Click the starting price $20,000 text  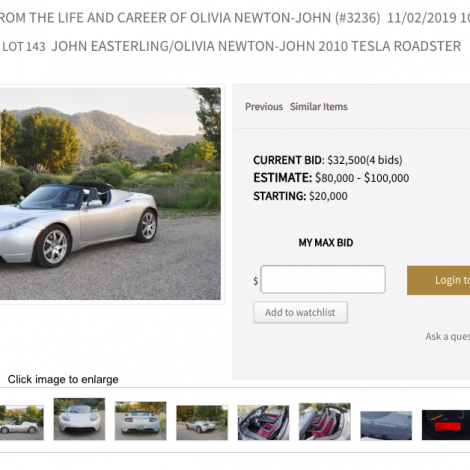pos(328,196)
